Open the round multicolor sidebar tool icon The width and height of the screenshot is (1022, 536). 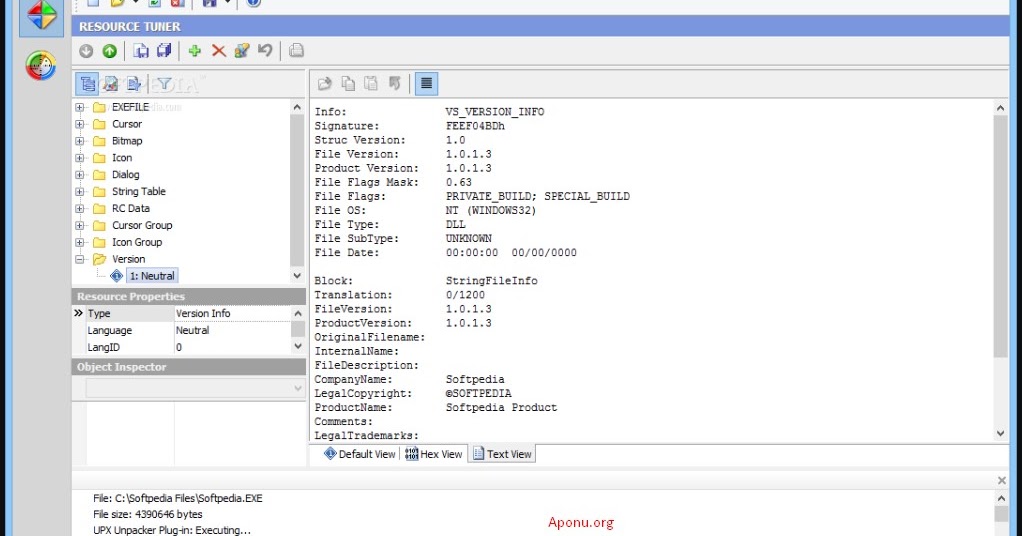[x=40, y=65]
